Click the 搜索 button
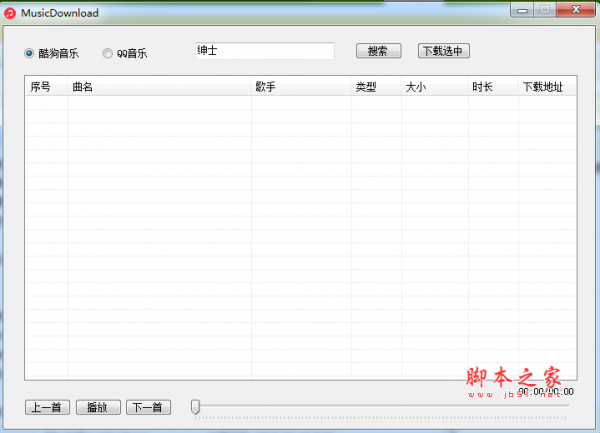The width and height of the screenshot is (600, 433). coord(378,51)
